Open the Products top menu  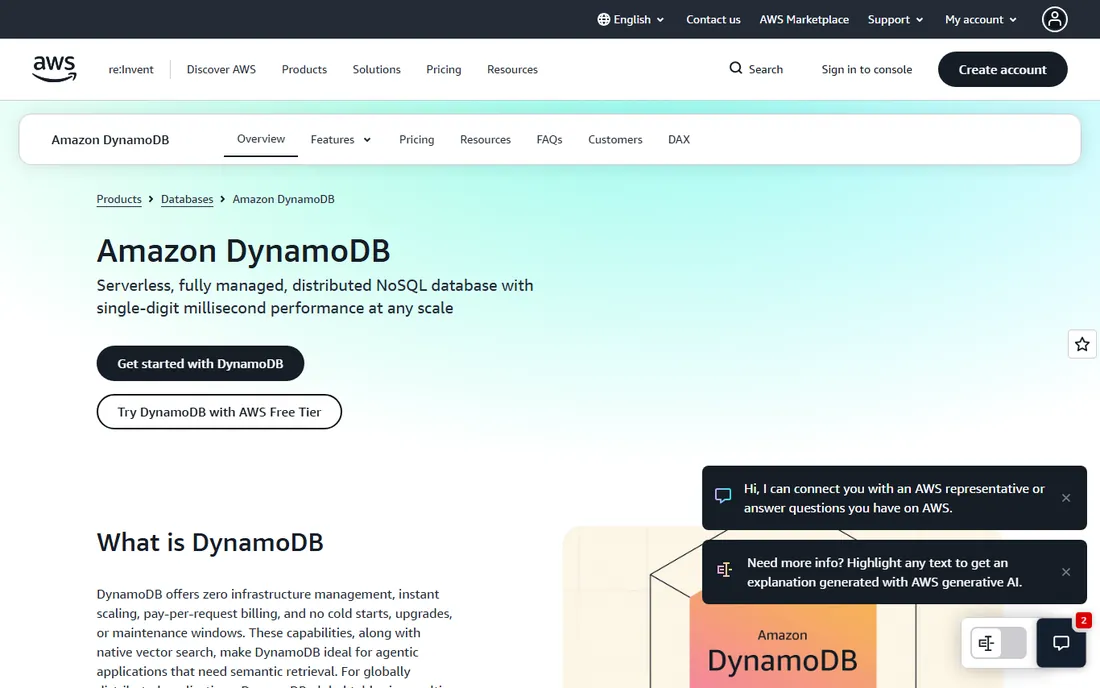304,69
